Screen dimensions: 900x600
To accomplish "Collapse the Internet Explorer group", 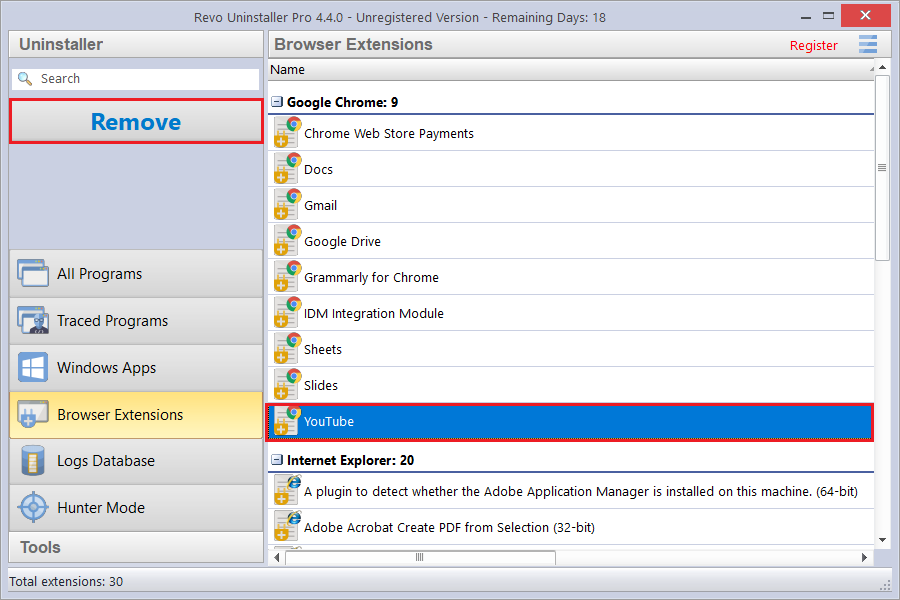I will 277,460.
